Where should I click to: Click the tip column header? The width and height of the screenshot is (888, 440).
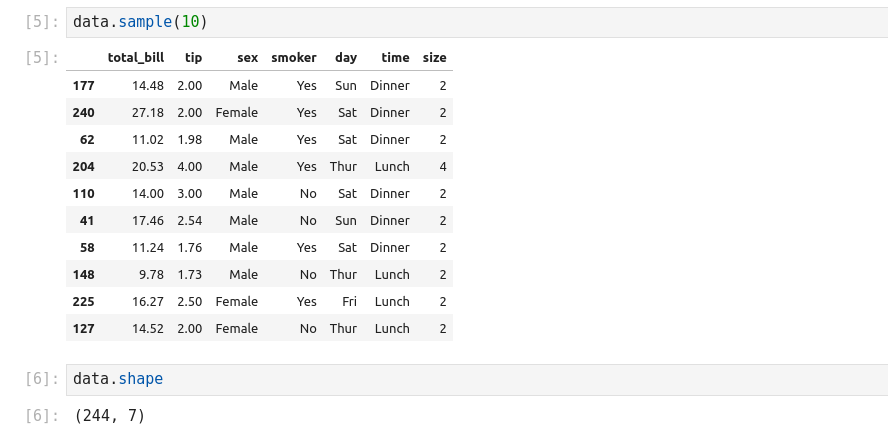(x=193, y=58)
